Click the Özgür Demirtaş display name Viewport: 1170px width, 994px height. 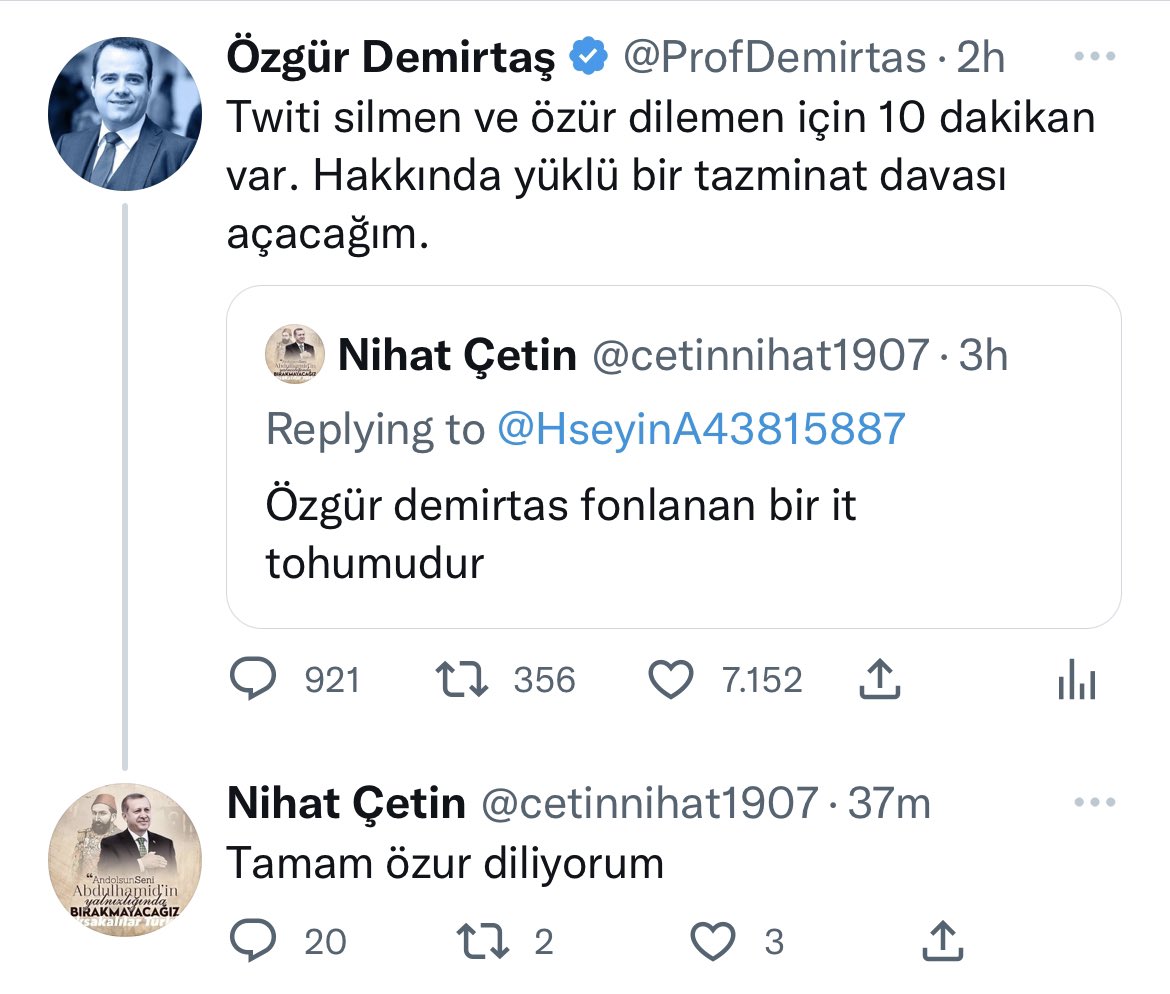point(391,58)
